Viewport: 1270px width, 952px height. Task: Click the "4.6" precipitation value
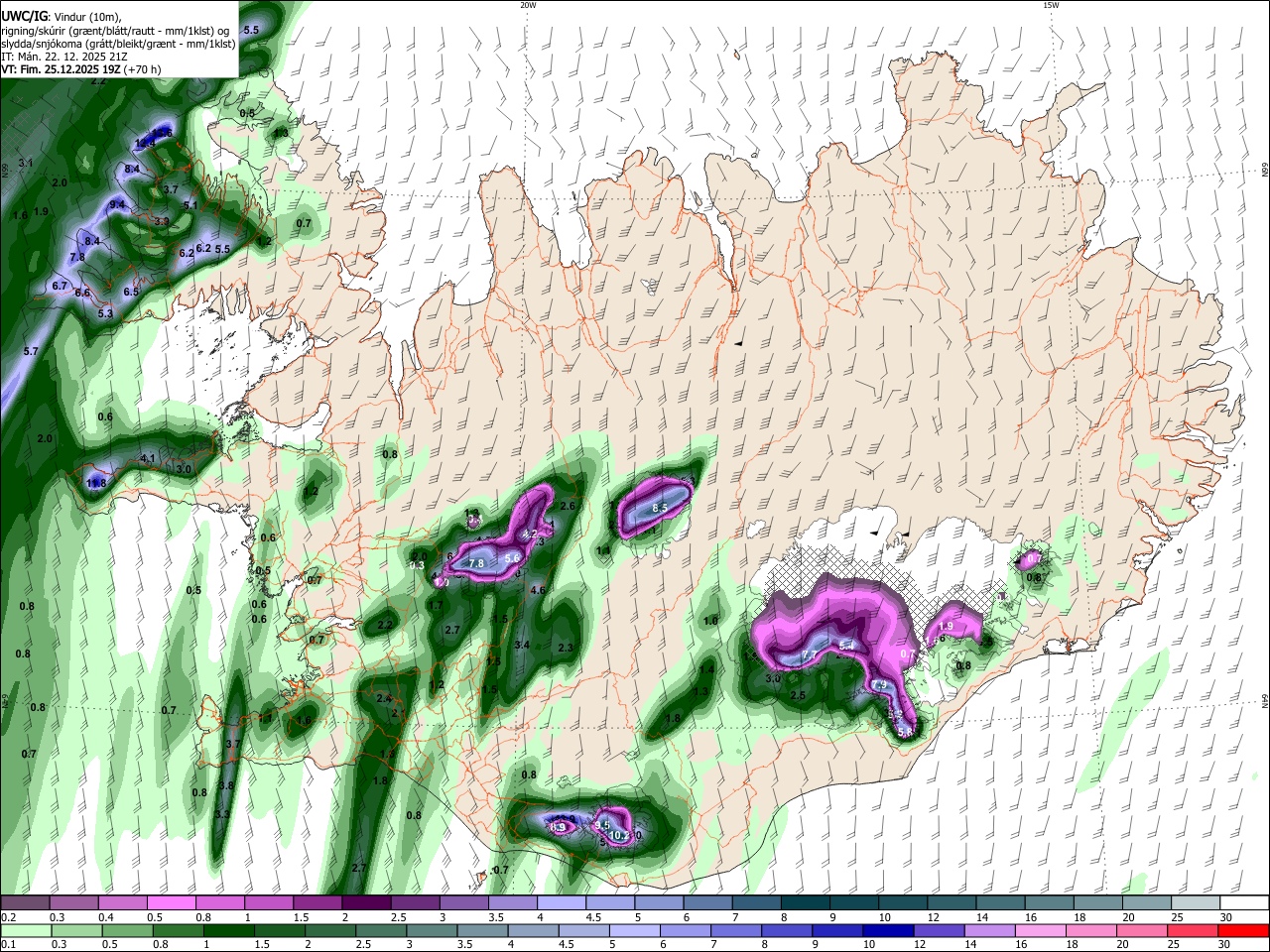click(538, 591)
